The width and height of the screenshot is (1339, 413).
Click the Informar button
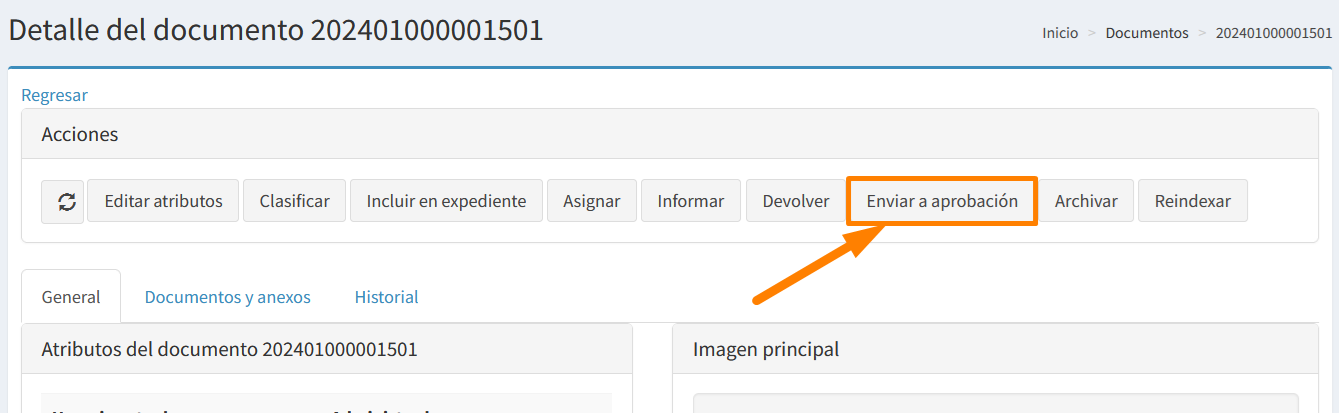tap(690, 201)
